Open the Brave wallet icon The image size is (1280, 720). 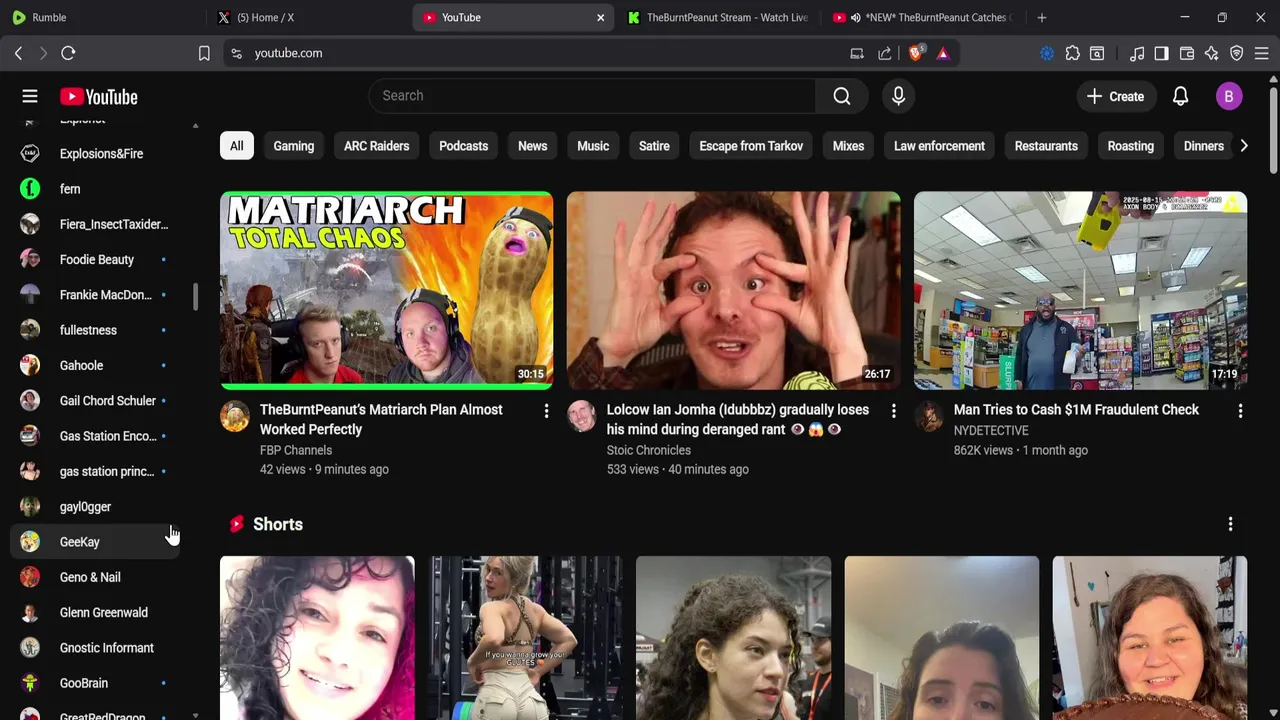pos(1187,53)
